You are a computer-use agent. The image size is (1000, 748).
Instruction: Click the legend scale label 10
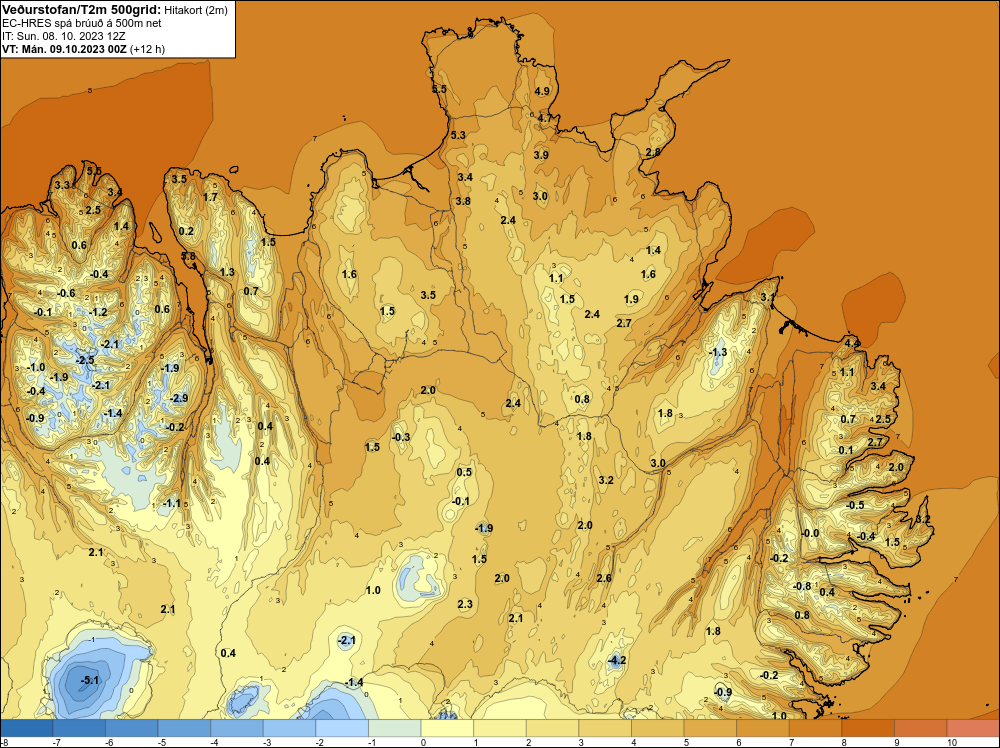tap(952, 742)
